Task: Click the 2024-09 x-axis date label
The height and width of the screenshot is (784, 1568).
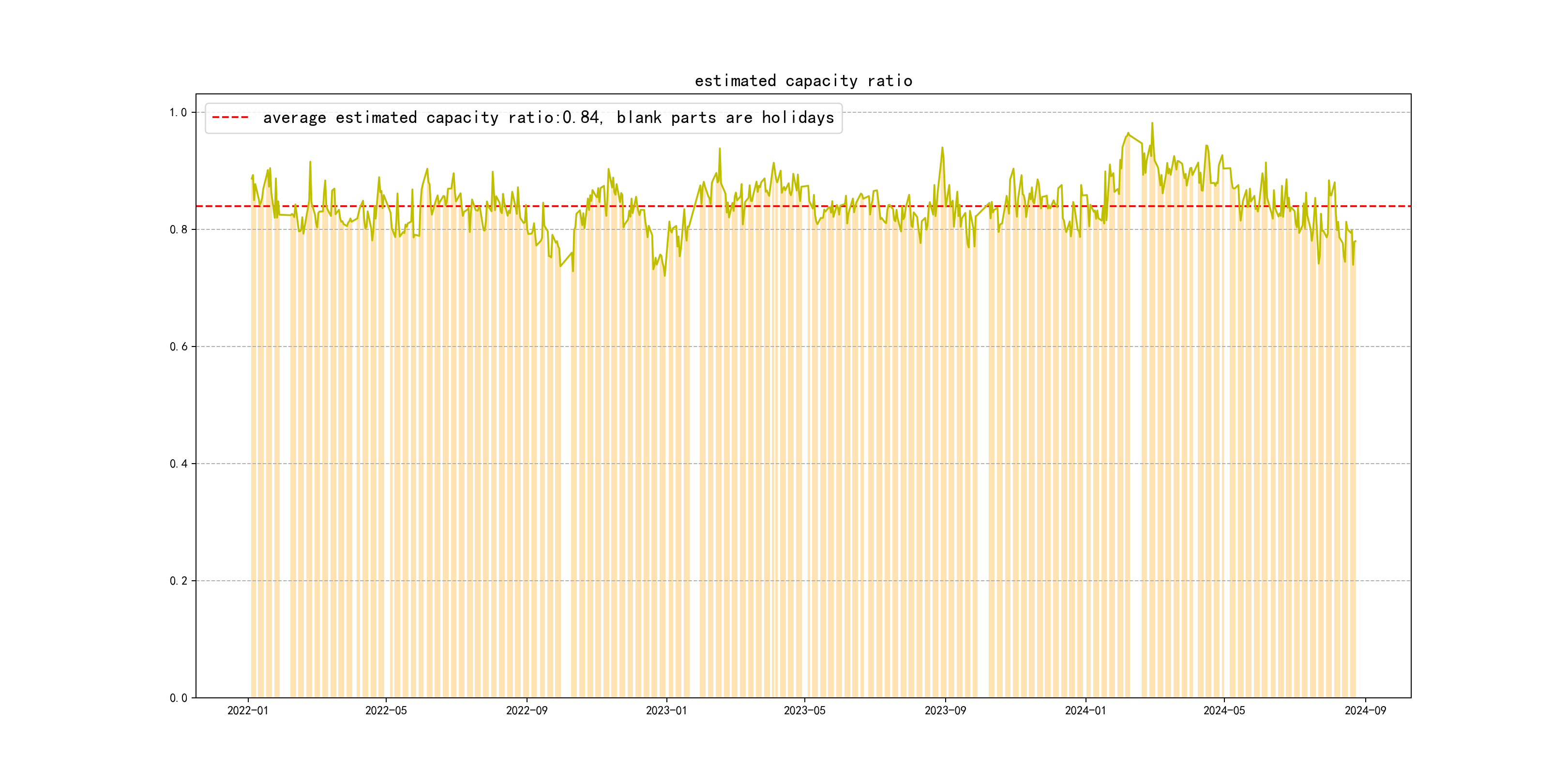Action: (1365, 710)
